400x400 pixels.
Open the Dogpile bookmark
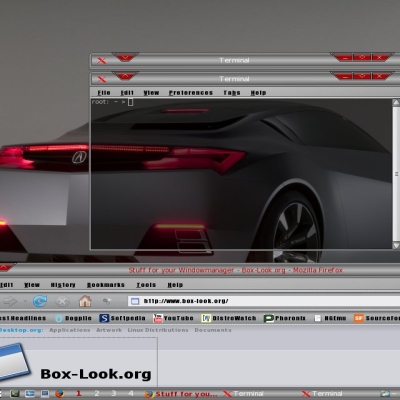click(x=73, y=318)
